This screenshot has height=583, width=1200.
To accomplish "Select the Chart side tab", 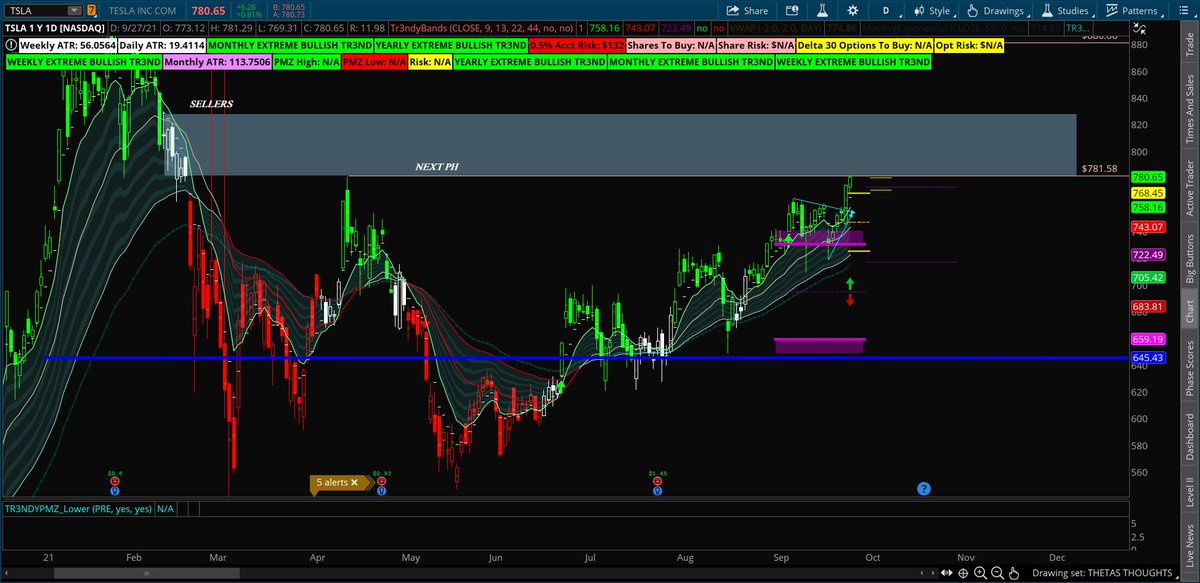I will coord(1190,312).
